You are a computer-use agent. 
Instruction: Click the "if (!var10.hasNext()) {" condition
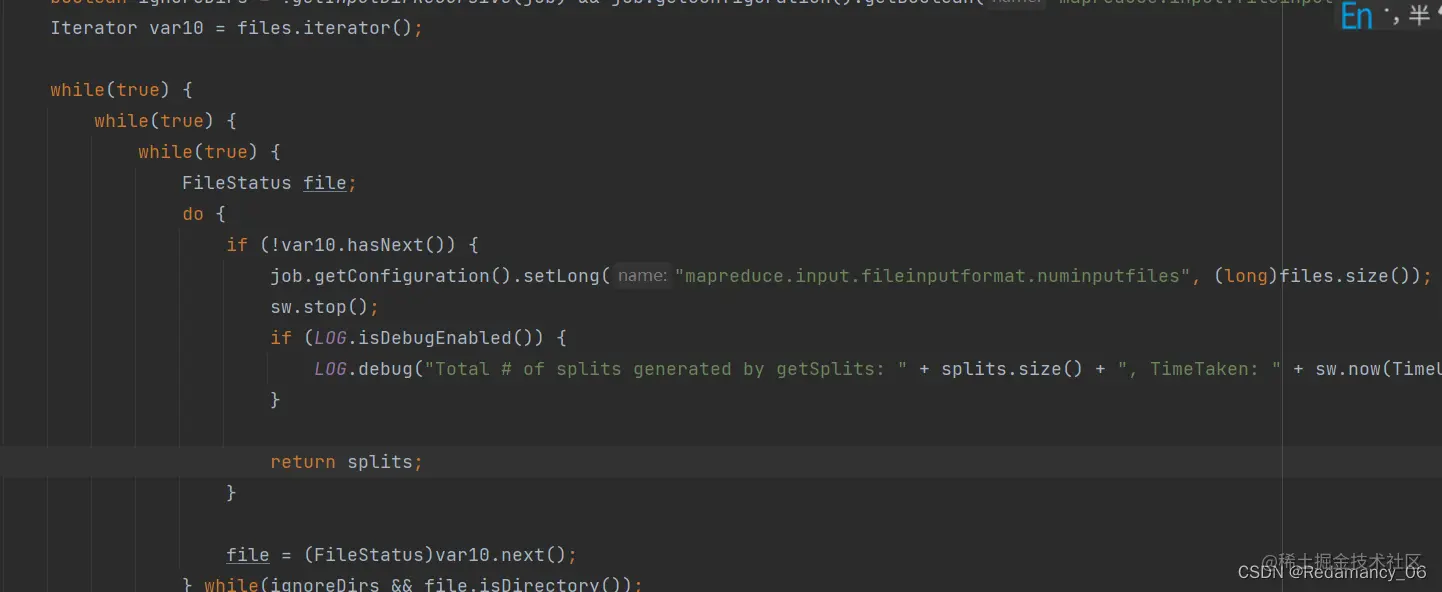(353, 245)
